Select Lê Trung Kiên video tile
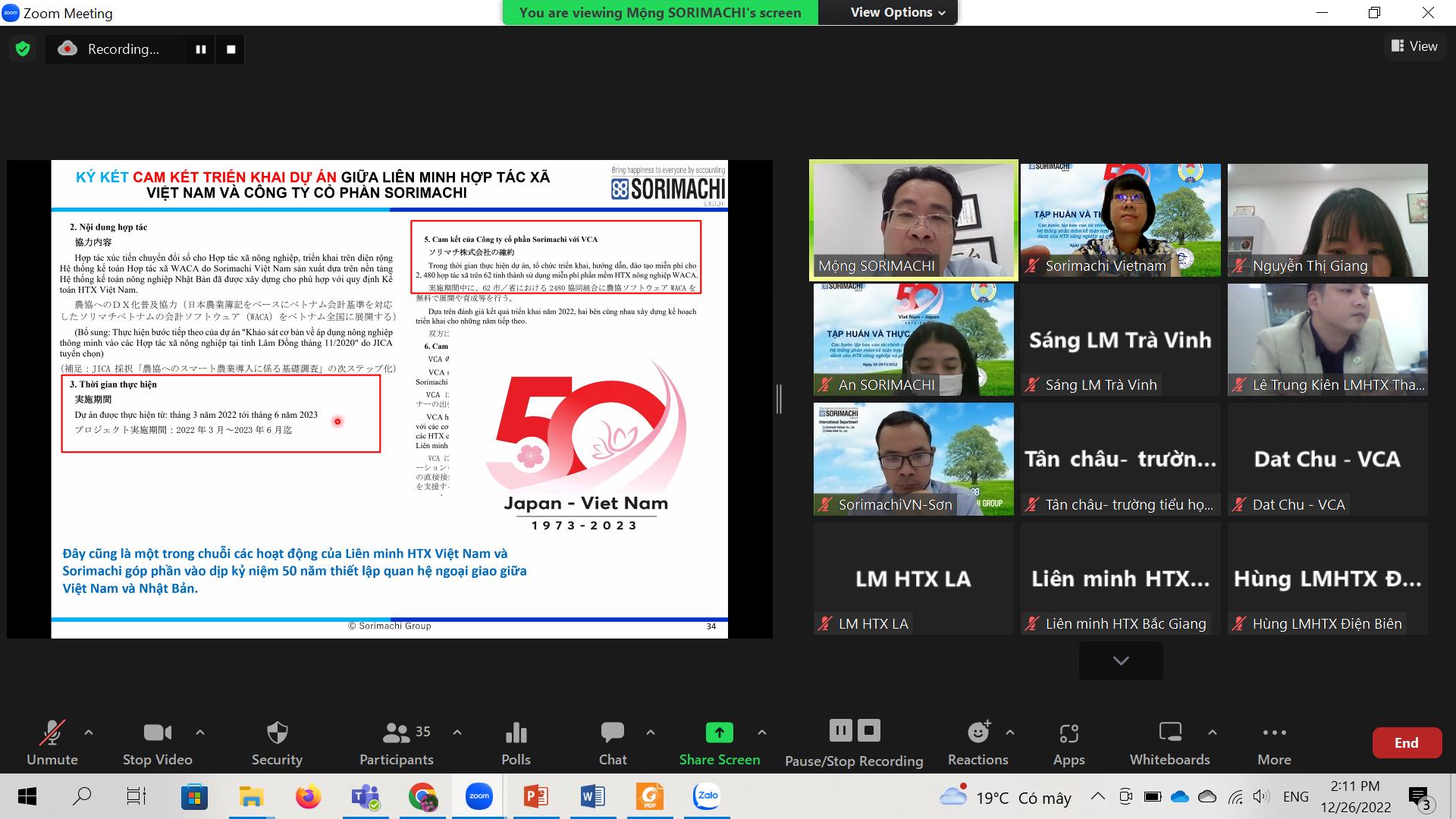Screen dimensions: 1456x819 1328,339
